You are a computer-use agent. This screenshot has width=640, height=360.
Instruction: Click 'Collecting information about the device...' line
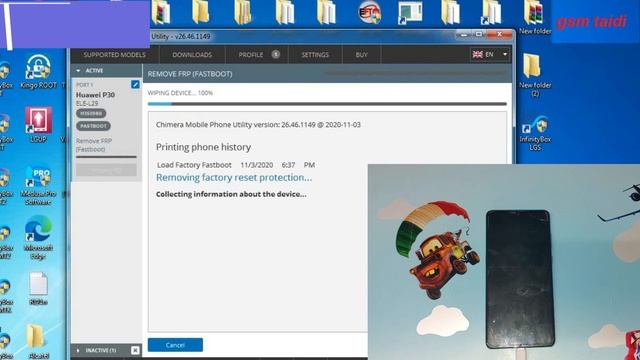click(231, 194)
